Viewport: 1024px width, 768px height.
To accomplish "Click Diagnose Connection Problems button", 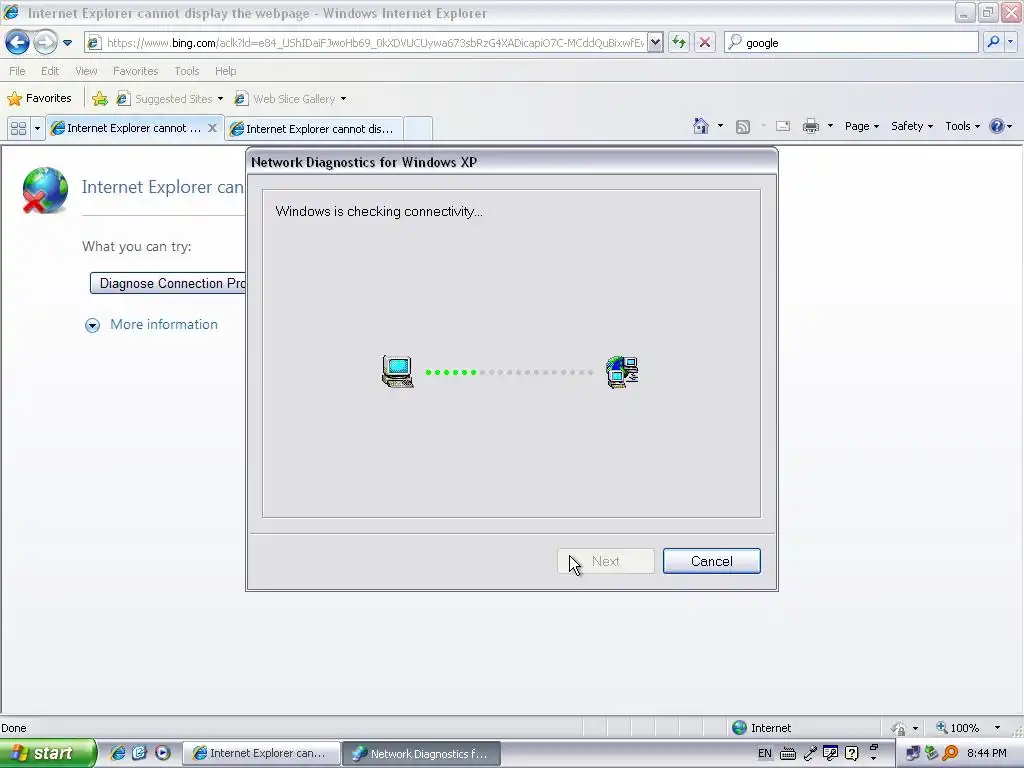I will [x=168, y=283].
